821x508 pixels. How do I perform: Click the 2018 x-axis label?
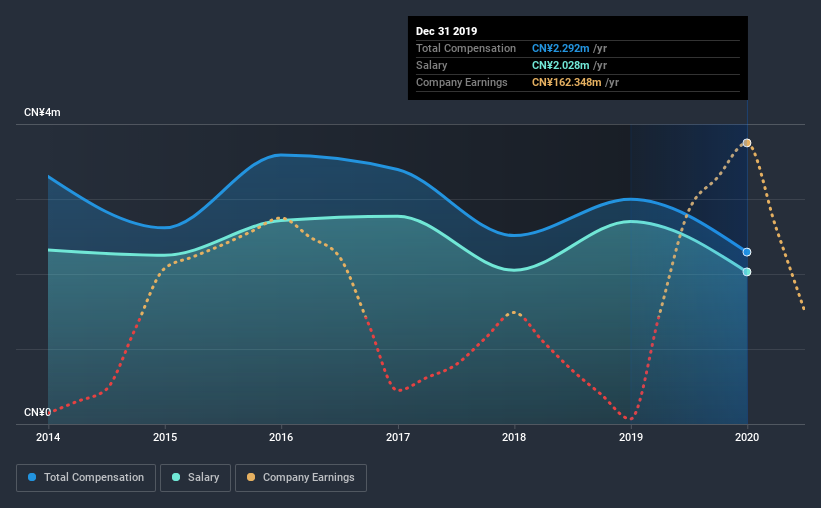514,437
